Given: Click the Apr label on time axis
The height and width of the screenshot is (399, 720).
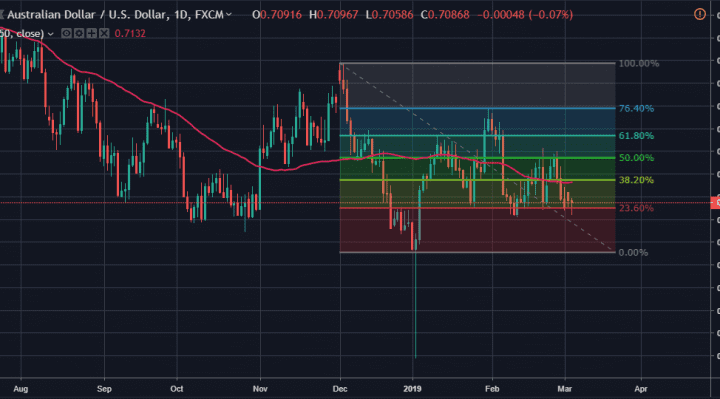Looking at the screenshot, I should point(641,389).
